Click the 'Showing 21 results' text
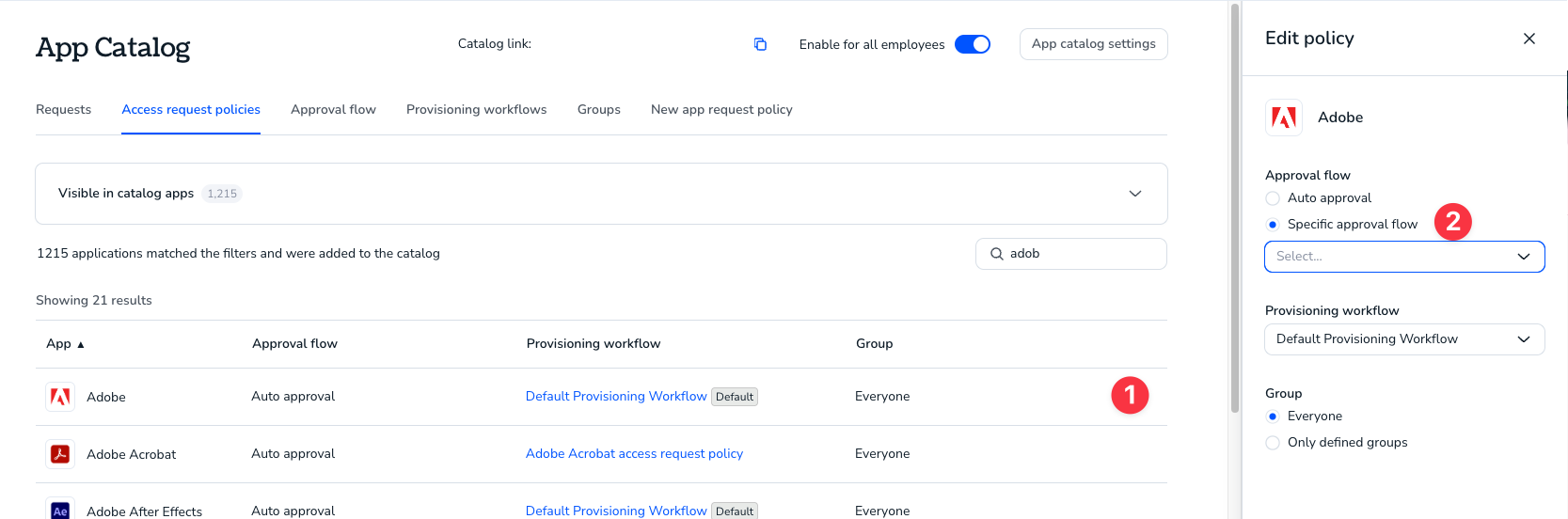 coord(94,301)
